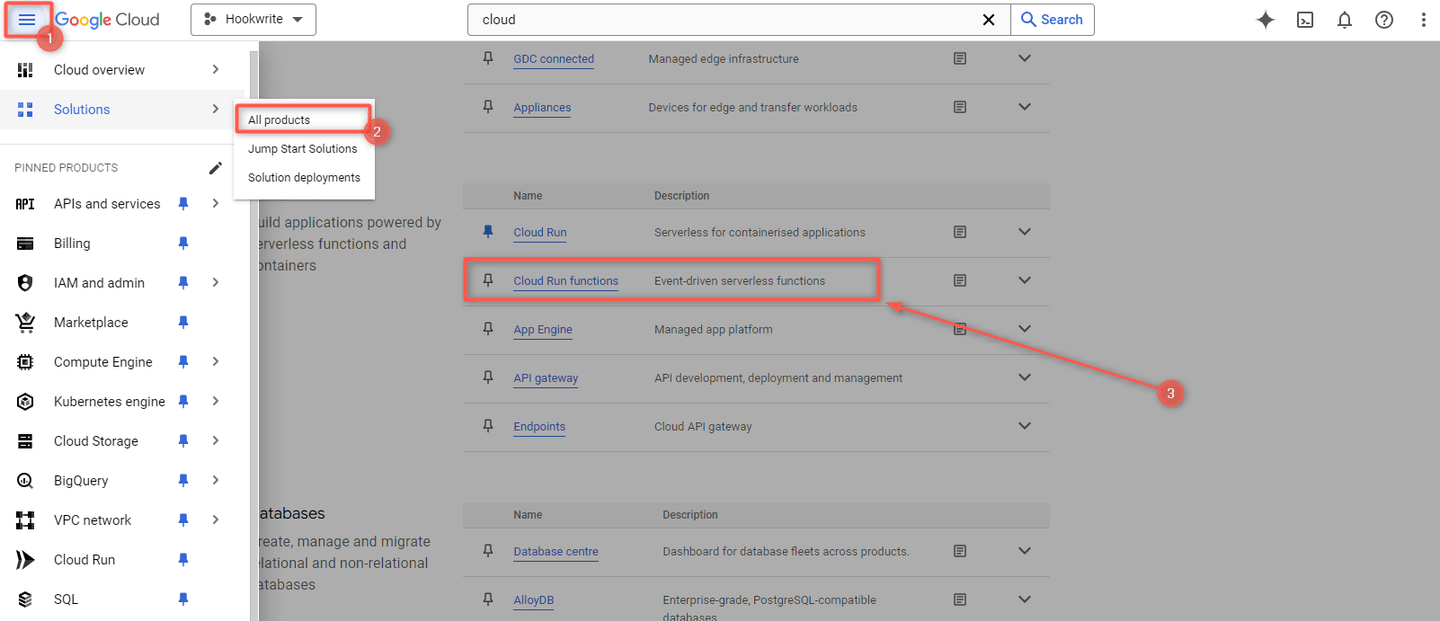Click the Gemini sparkle icon

pos(1265,19)
